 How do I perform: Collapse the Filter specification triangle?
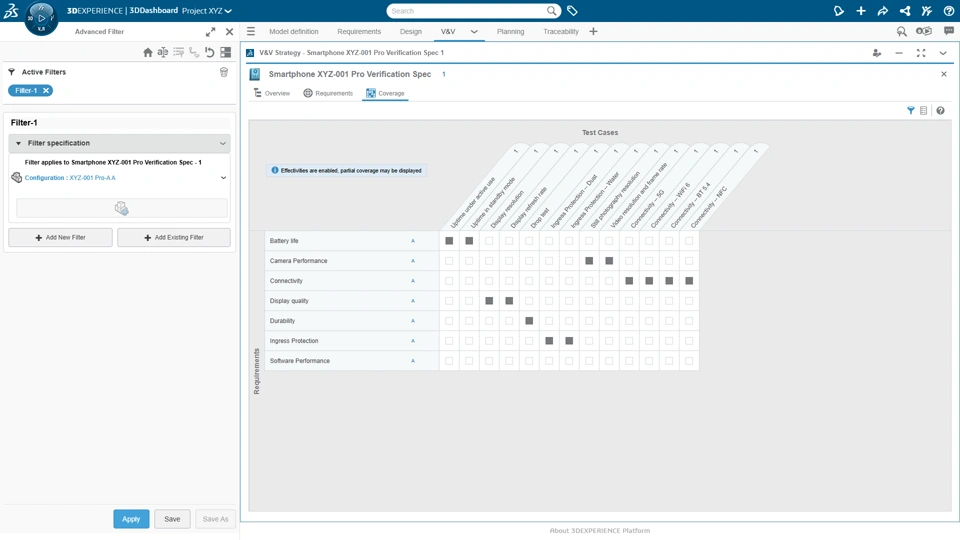pos(18,143)
